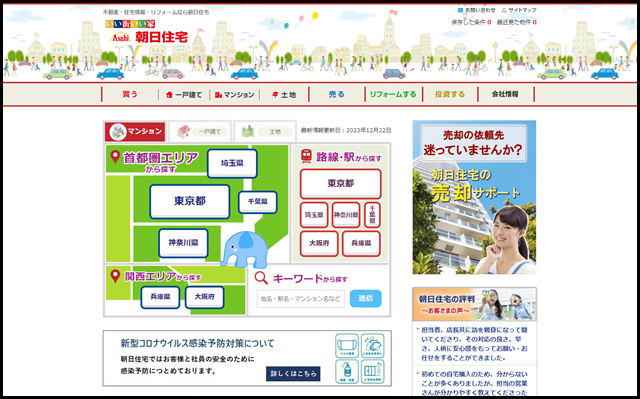This screenshot has height=399, width=640.
Task: Select 土地 in the navigation bar
Action: 284,95
